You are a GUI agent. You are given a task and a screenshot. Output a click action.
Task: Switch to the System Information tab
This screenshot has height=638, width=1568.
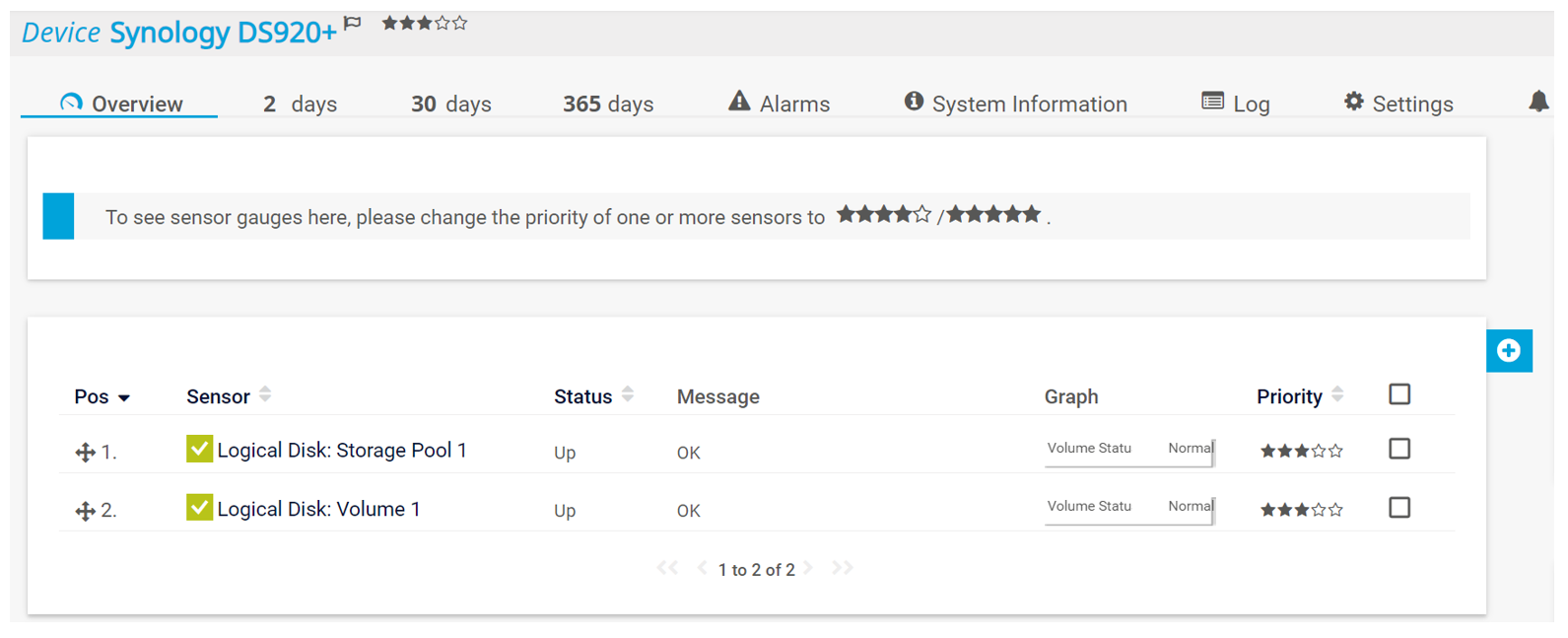(1016, 104)
